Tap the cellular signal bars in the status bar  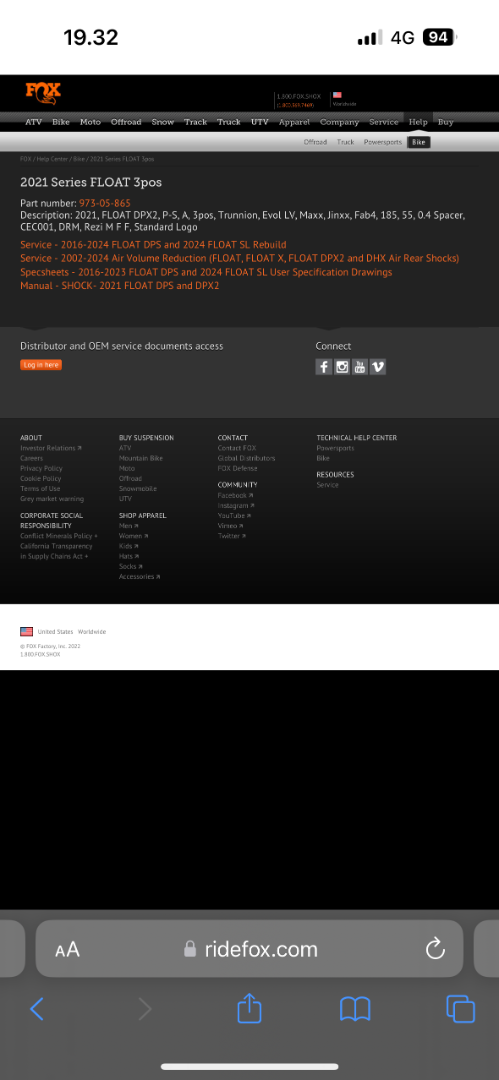point(369,37)
